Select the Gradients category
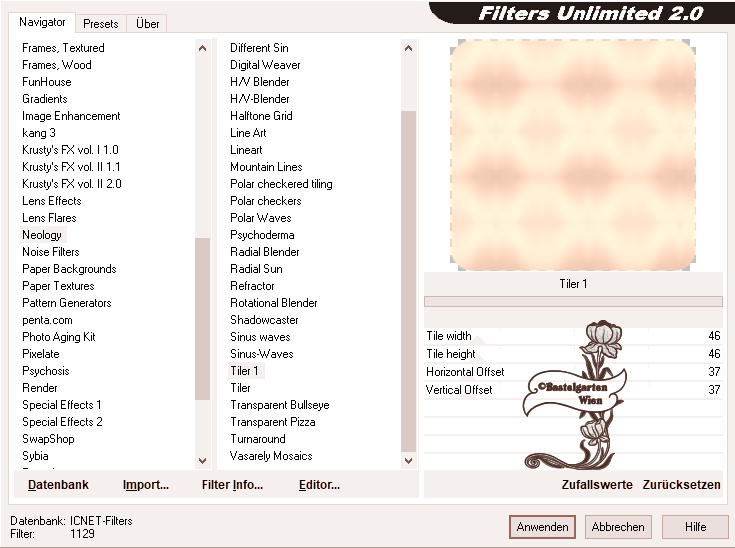The width and height of the screenshot is (735, 548). coord(45,99)
